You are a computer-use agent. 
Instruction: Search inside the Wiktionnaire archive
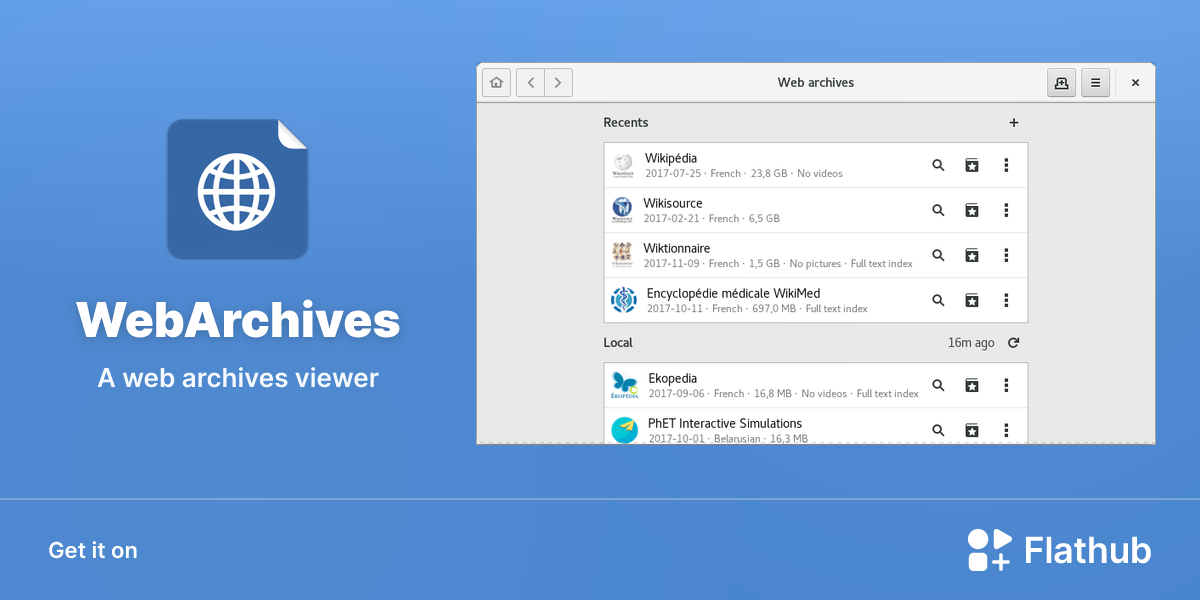[x=938, y=255]
